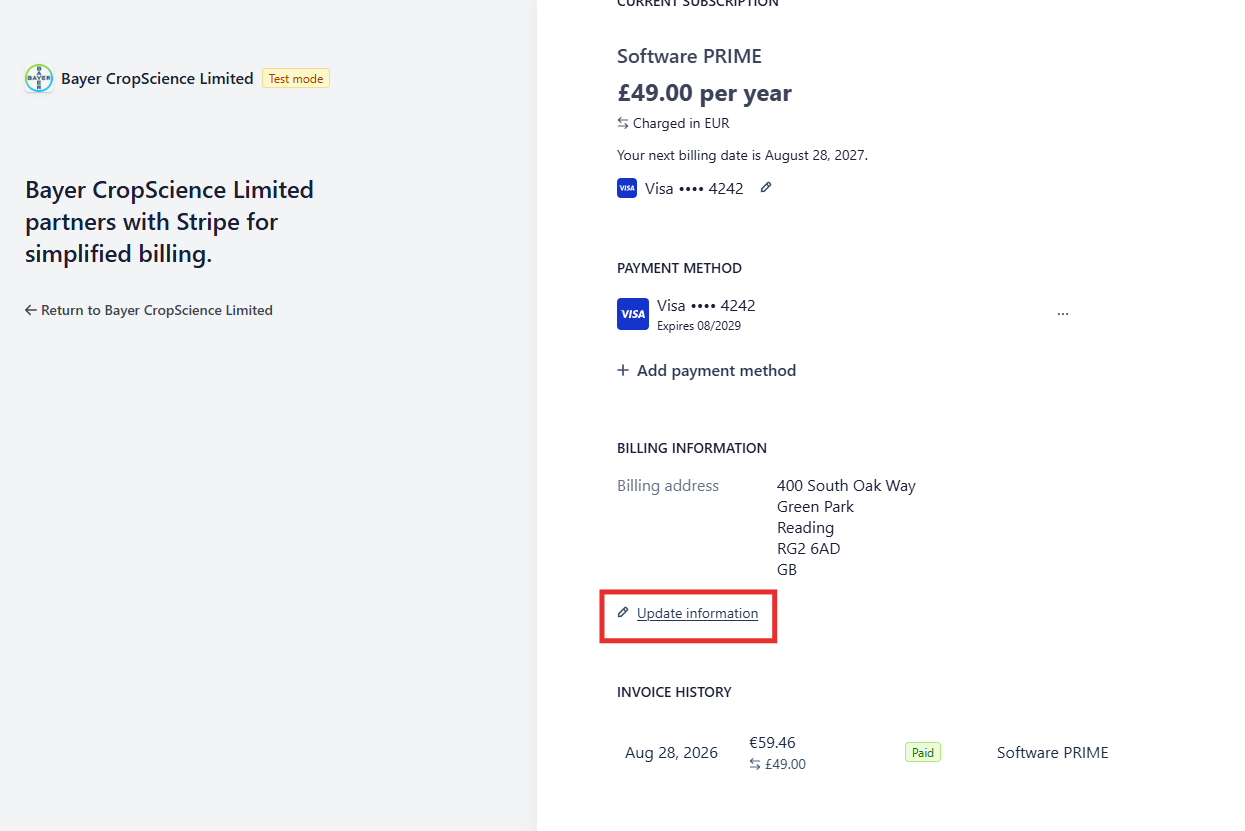This screenshot has width=1245, height=831.
Task: Click the Bayer logo icon
Action: point(39,78)
